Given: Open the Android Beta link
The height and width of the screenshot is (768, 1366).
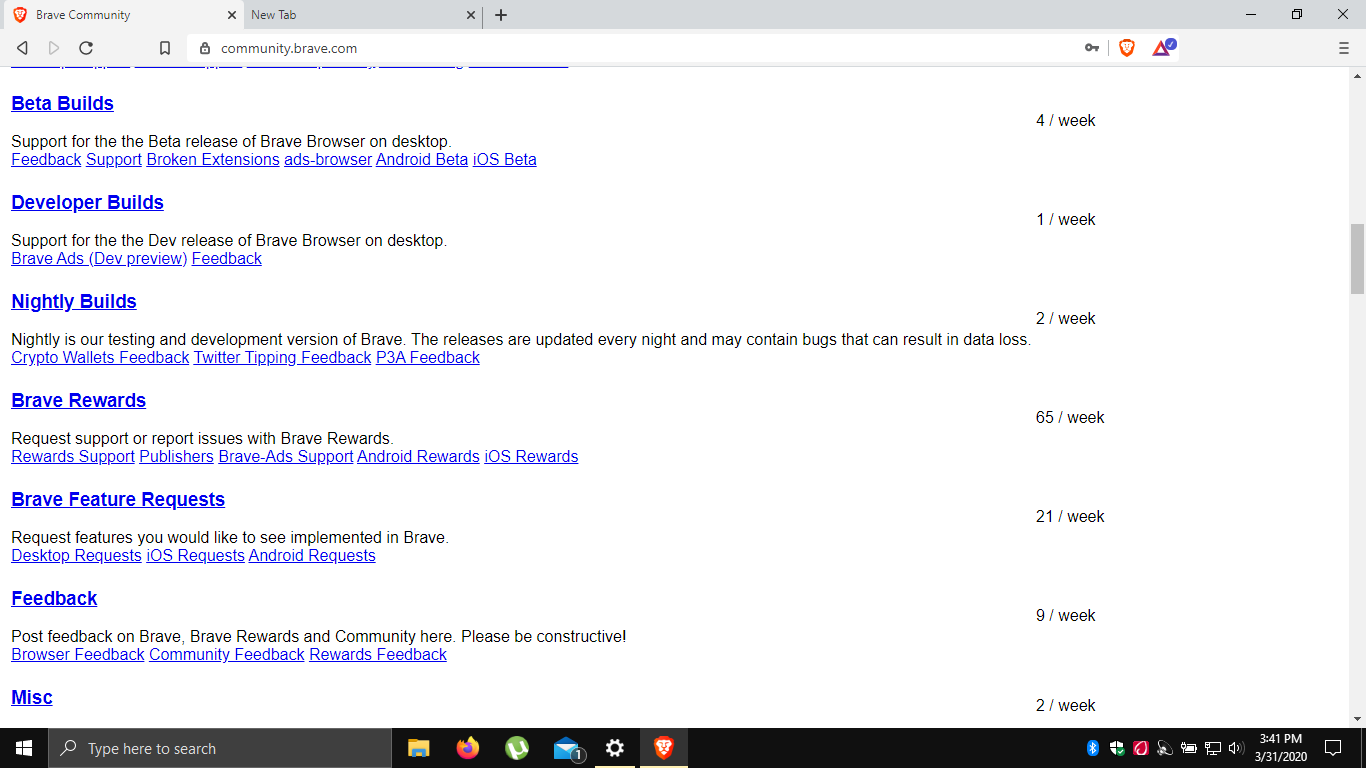Looking at the screenshot, I should coord(422,159).
